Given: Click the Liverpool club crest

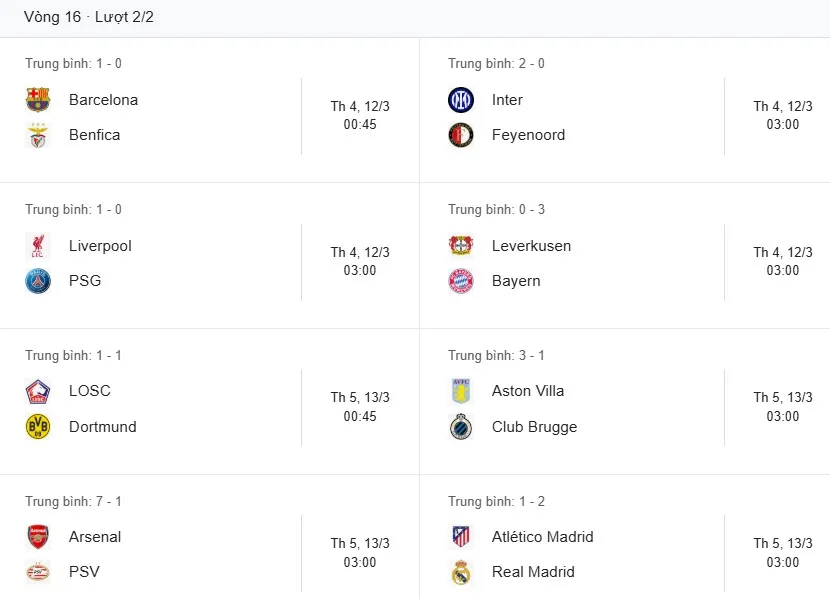Looking at the screenshot, I should click(38, 246).
